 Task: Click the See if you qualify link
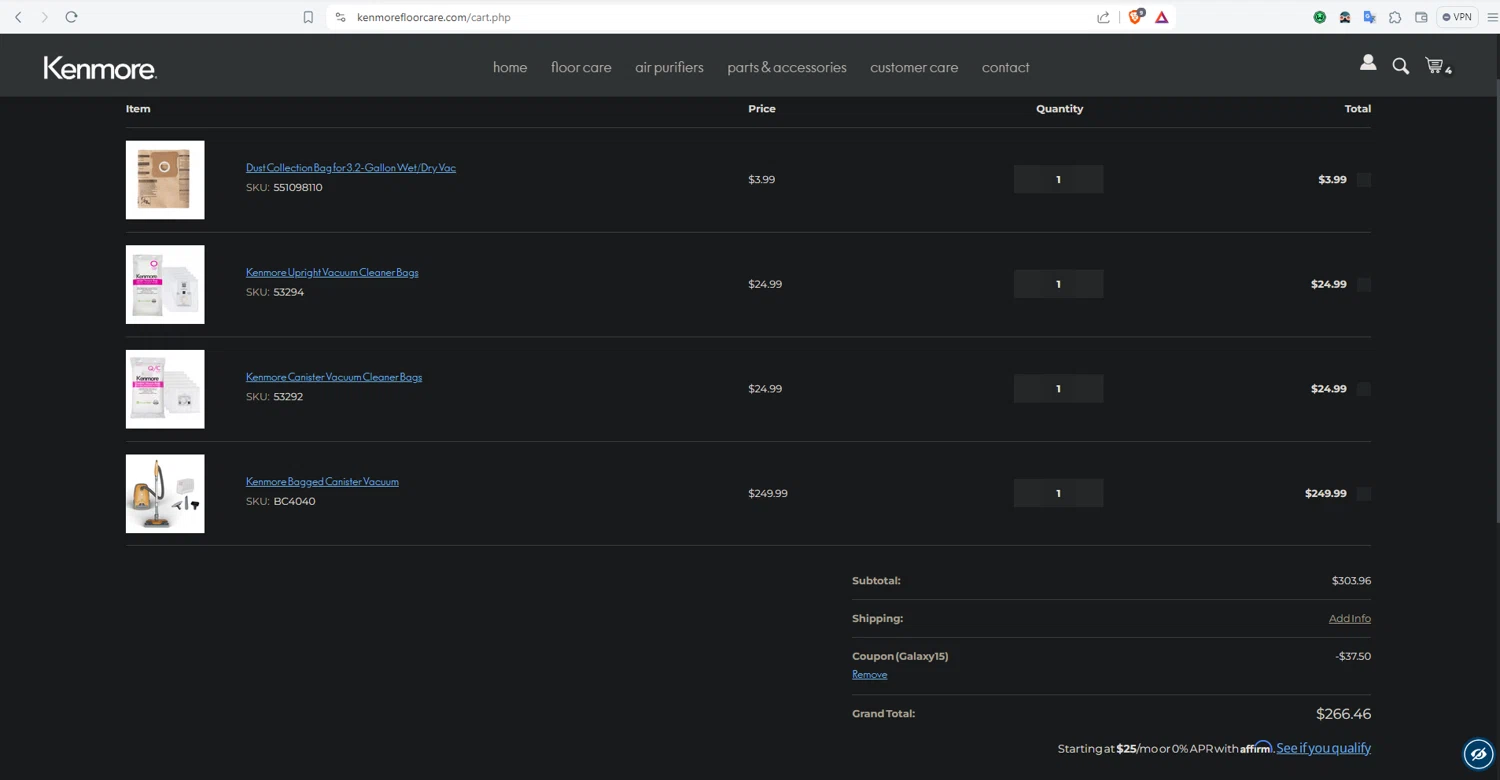(x=1323, y=748)
